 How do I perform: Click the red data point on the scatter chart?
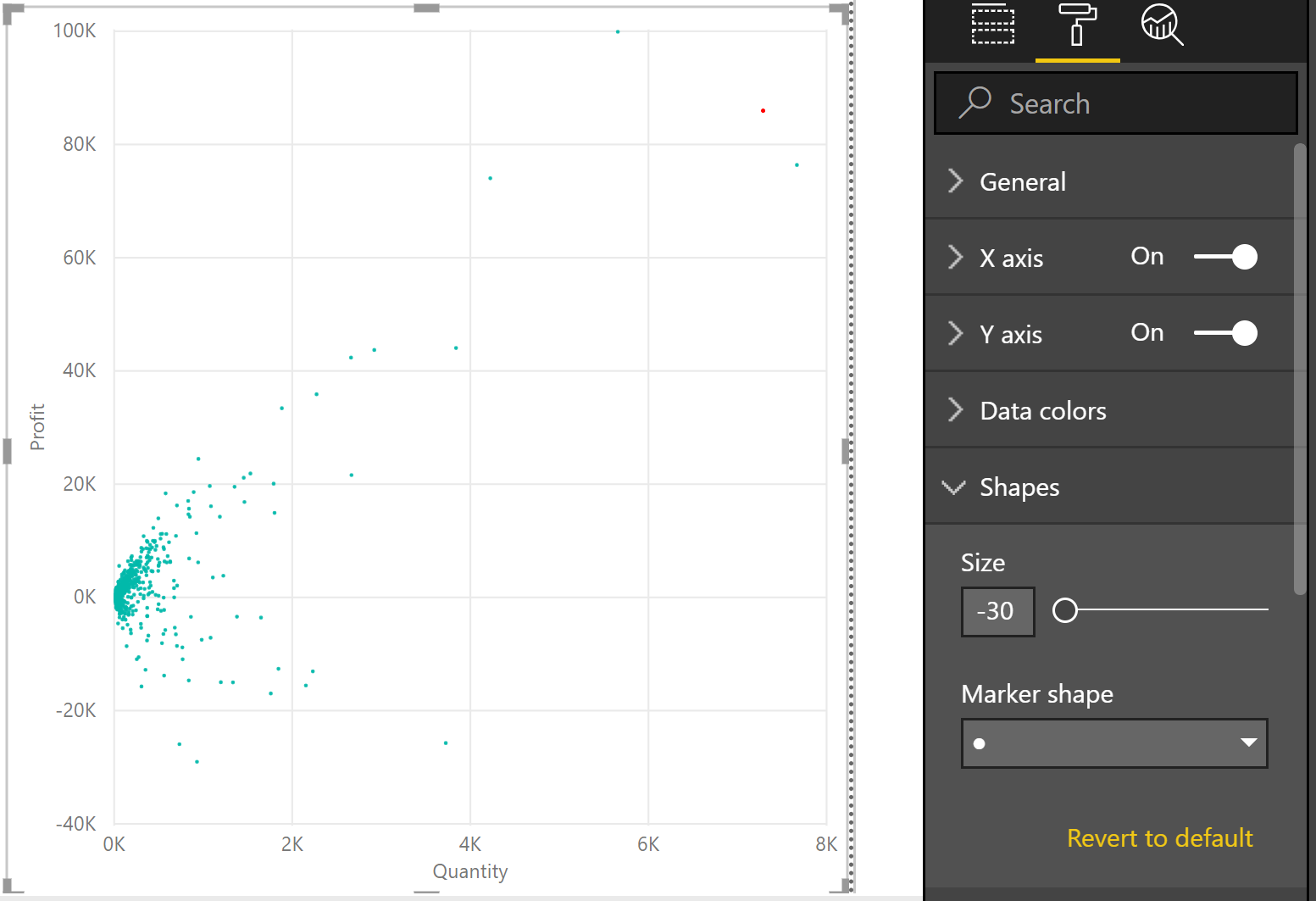click(x=763, y=110)
